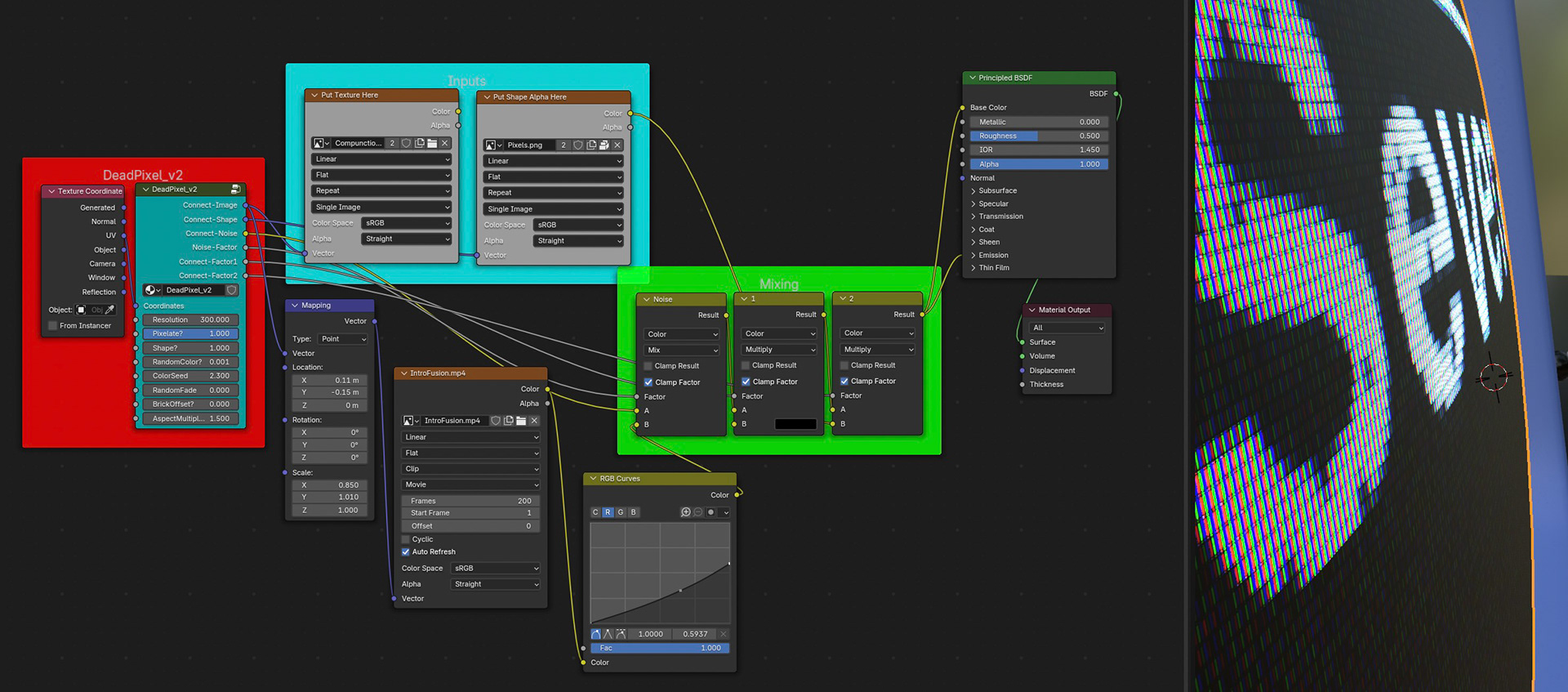The width and height of the screenshot is (1568, 692).
Task: Zoom out on the RGB Curves graph
Action: pyautogui.click(x=697, y=512)
